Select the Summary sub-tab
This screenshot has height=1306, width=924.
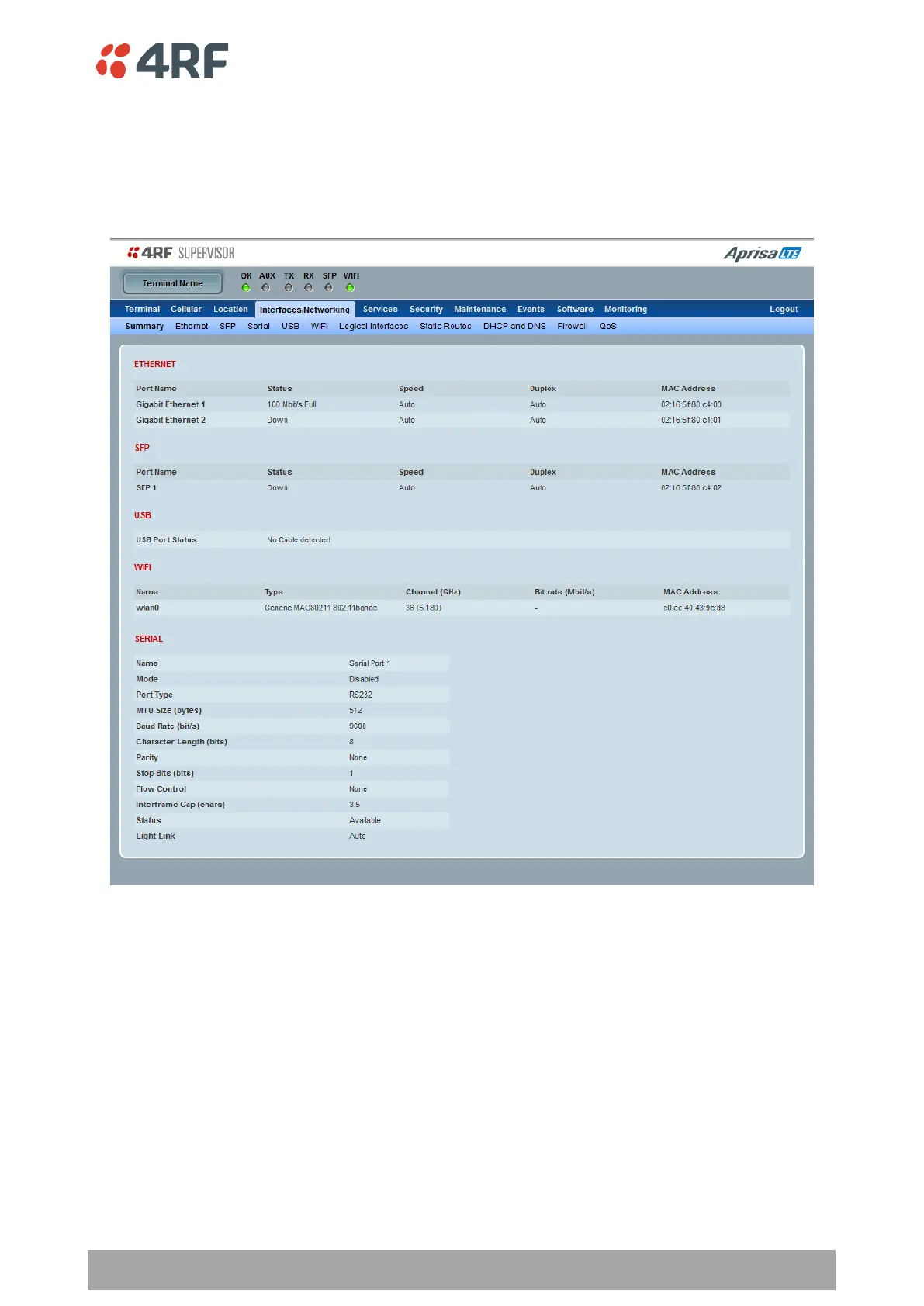click(x=144, y=326)
